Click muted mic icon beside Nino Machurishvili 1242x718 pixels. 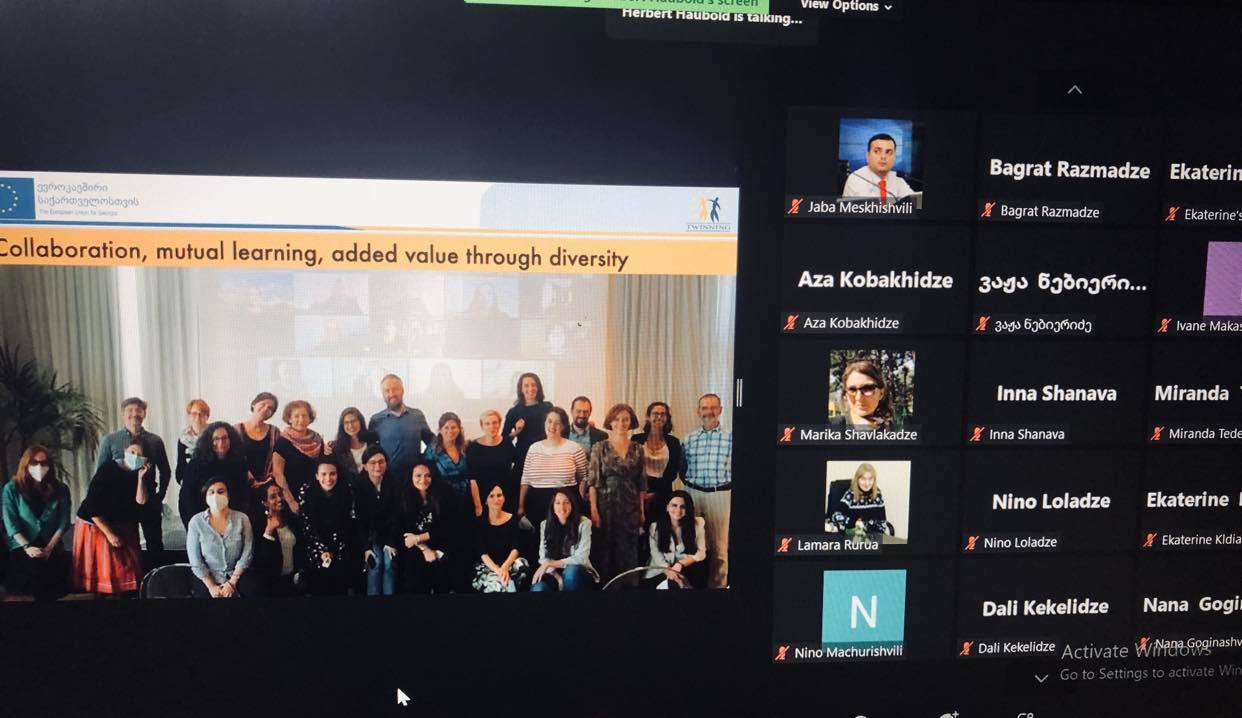click(x=782, y=653)
